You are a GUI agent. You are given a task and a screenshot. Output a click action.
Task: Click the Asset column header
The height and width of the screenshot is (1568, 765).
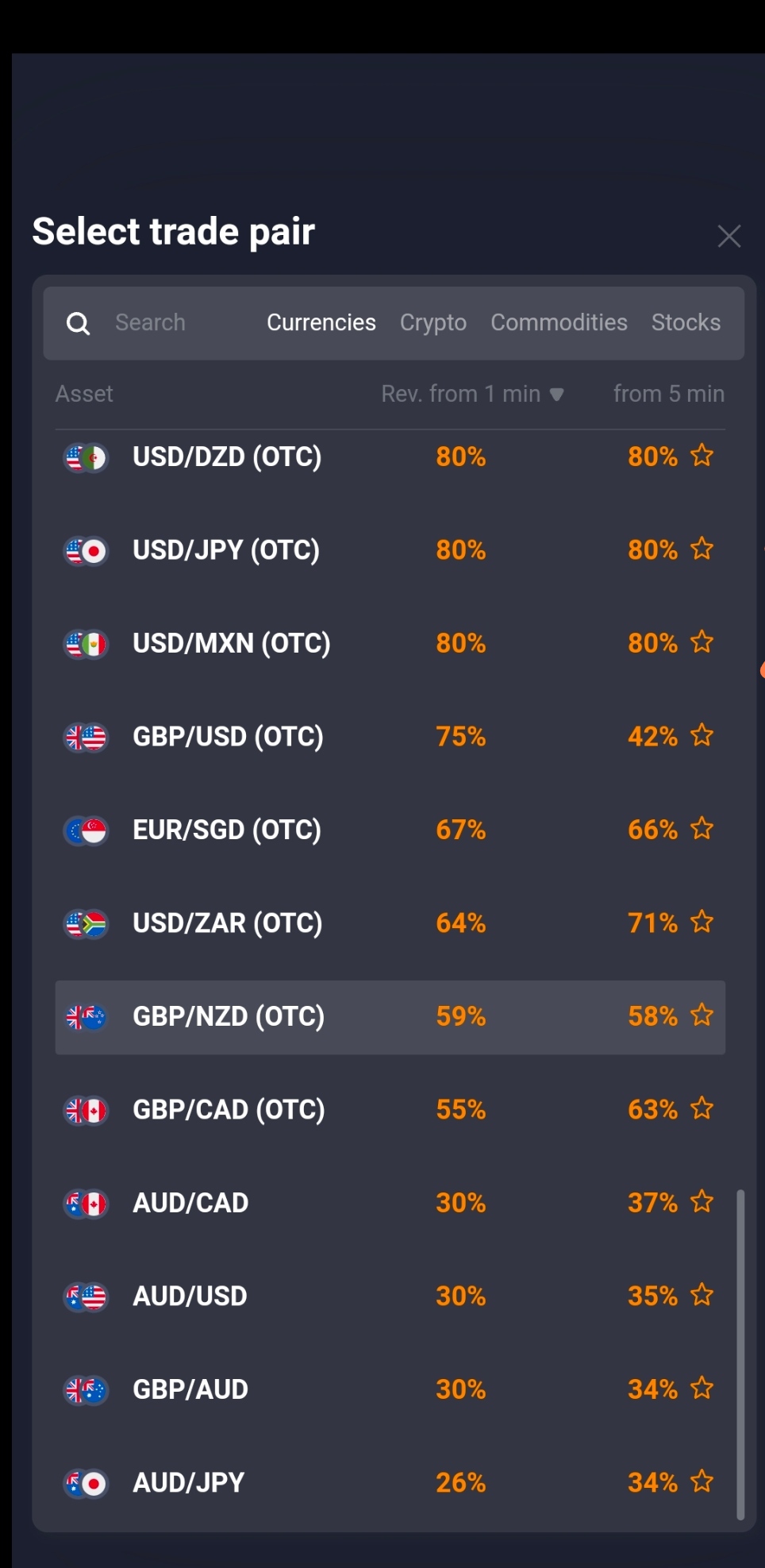84,394
